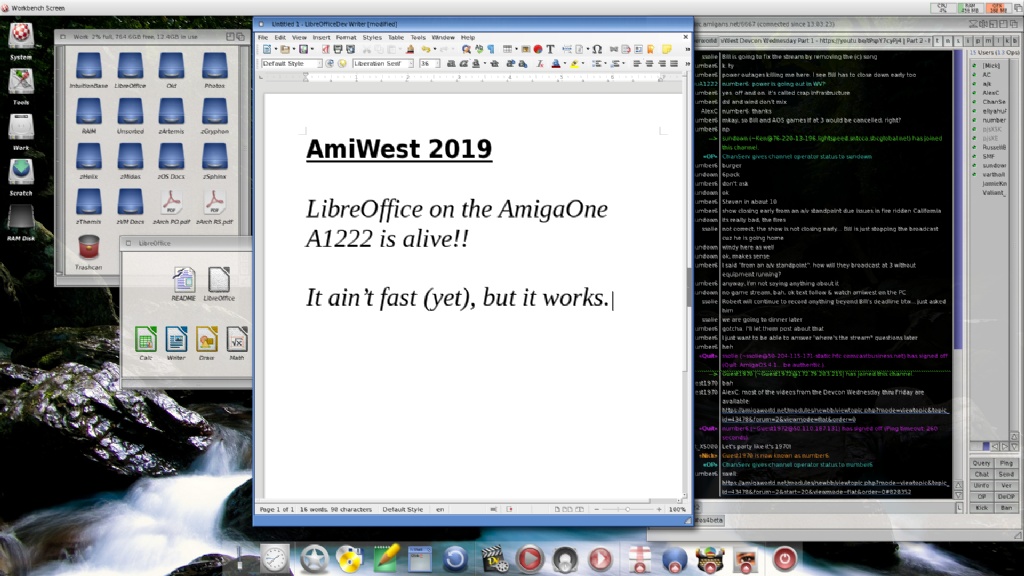Open the File menu in Writer

click(x=263, y=37)
